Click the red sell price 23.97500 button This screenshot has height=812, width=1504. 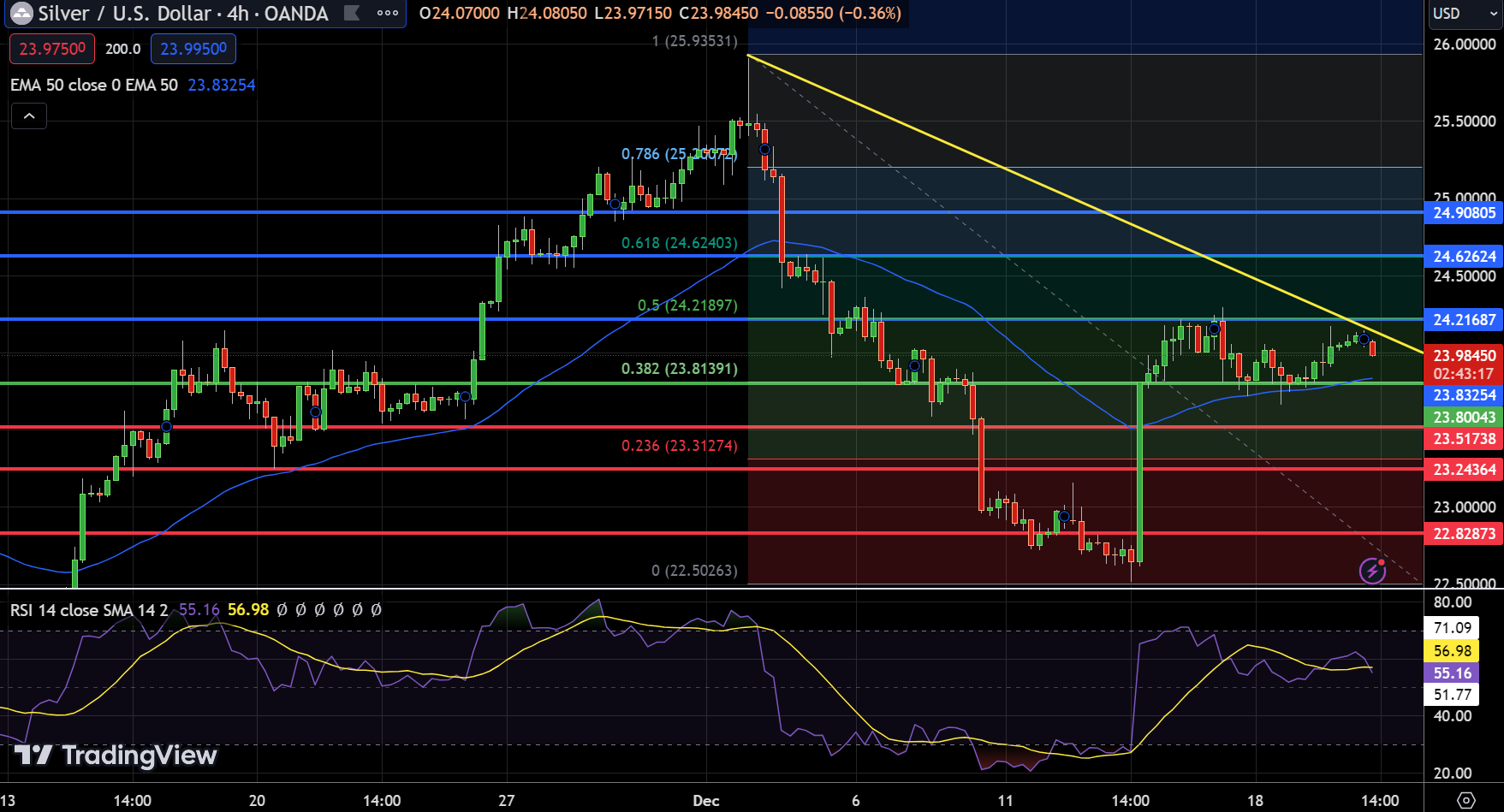(52, 49)
